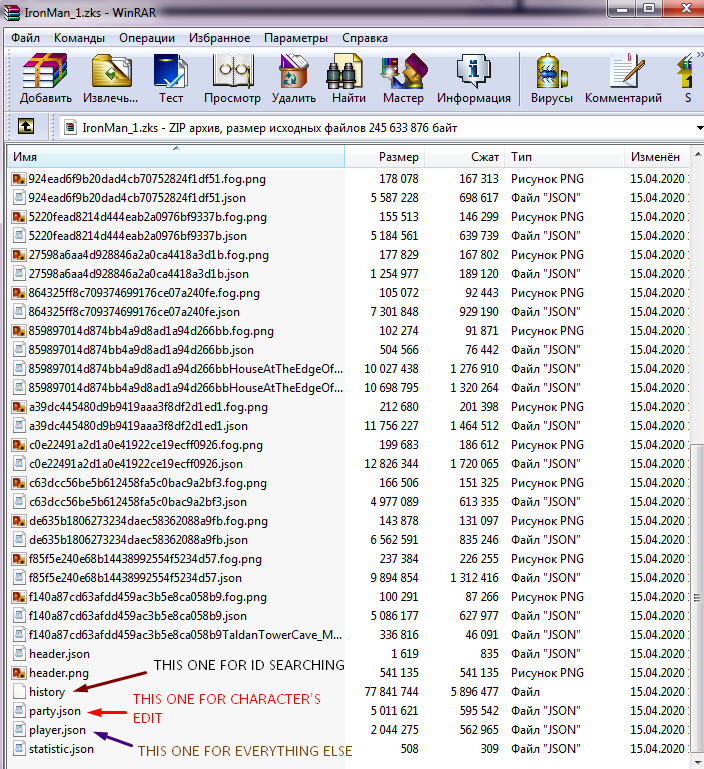Image resolution: width=704 pixels, height=769 pixels.
Task: Select 5220fead8214d444eab2a0976bf9337b.json
Action: pos(137,236)
